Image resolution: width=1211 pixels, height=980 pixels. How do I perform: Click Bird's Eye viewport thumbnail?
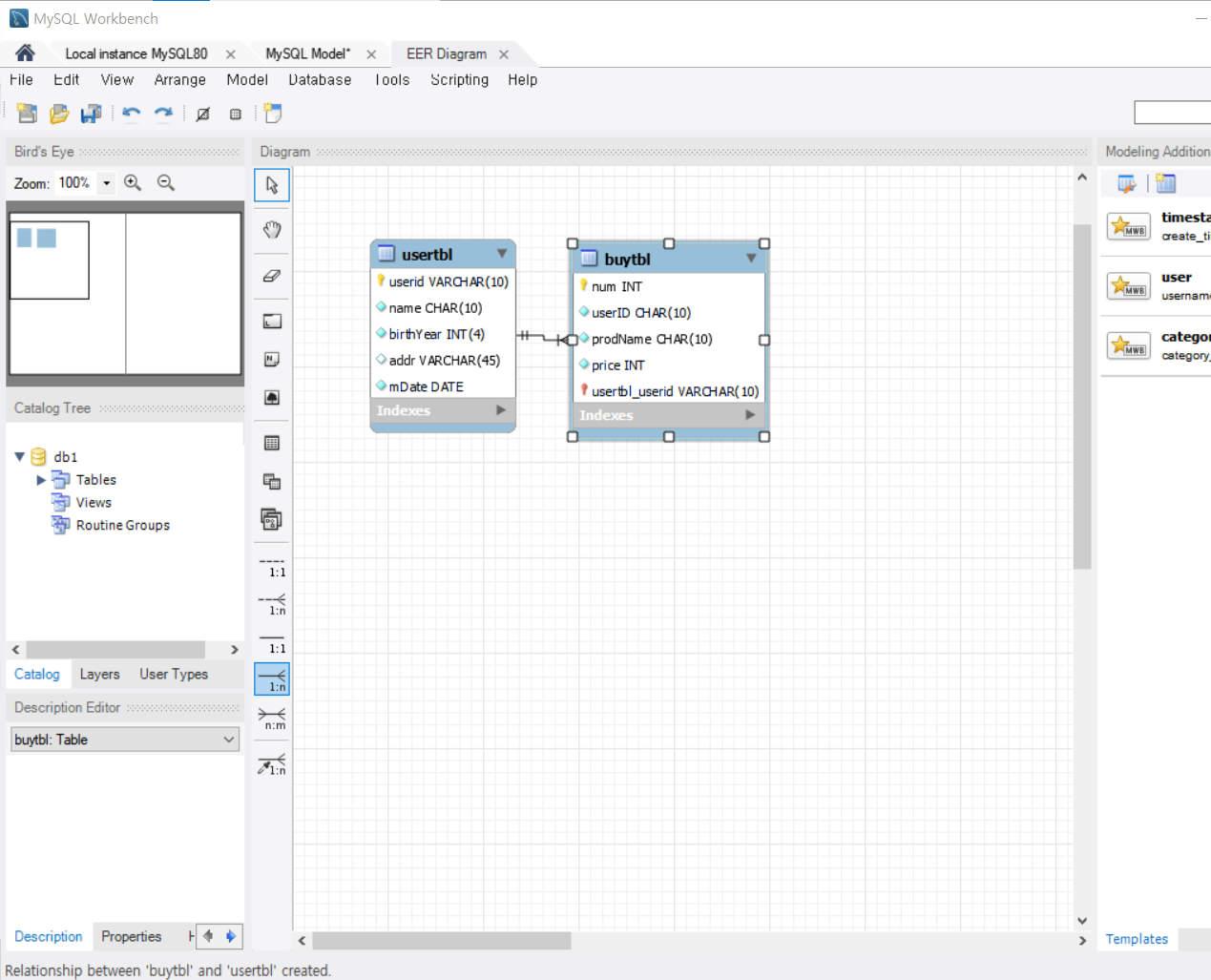pyautogui.click(x=50, y=260)
